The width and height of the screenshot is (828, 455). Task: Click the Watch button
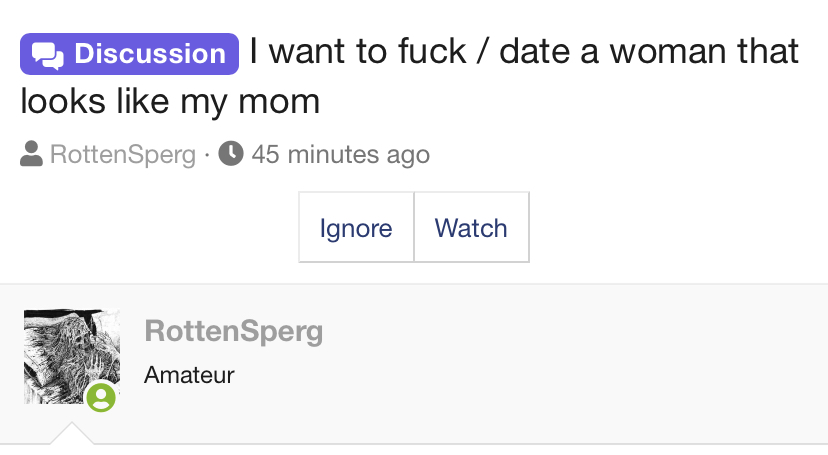471,228
